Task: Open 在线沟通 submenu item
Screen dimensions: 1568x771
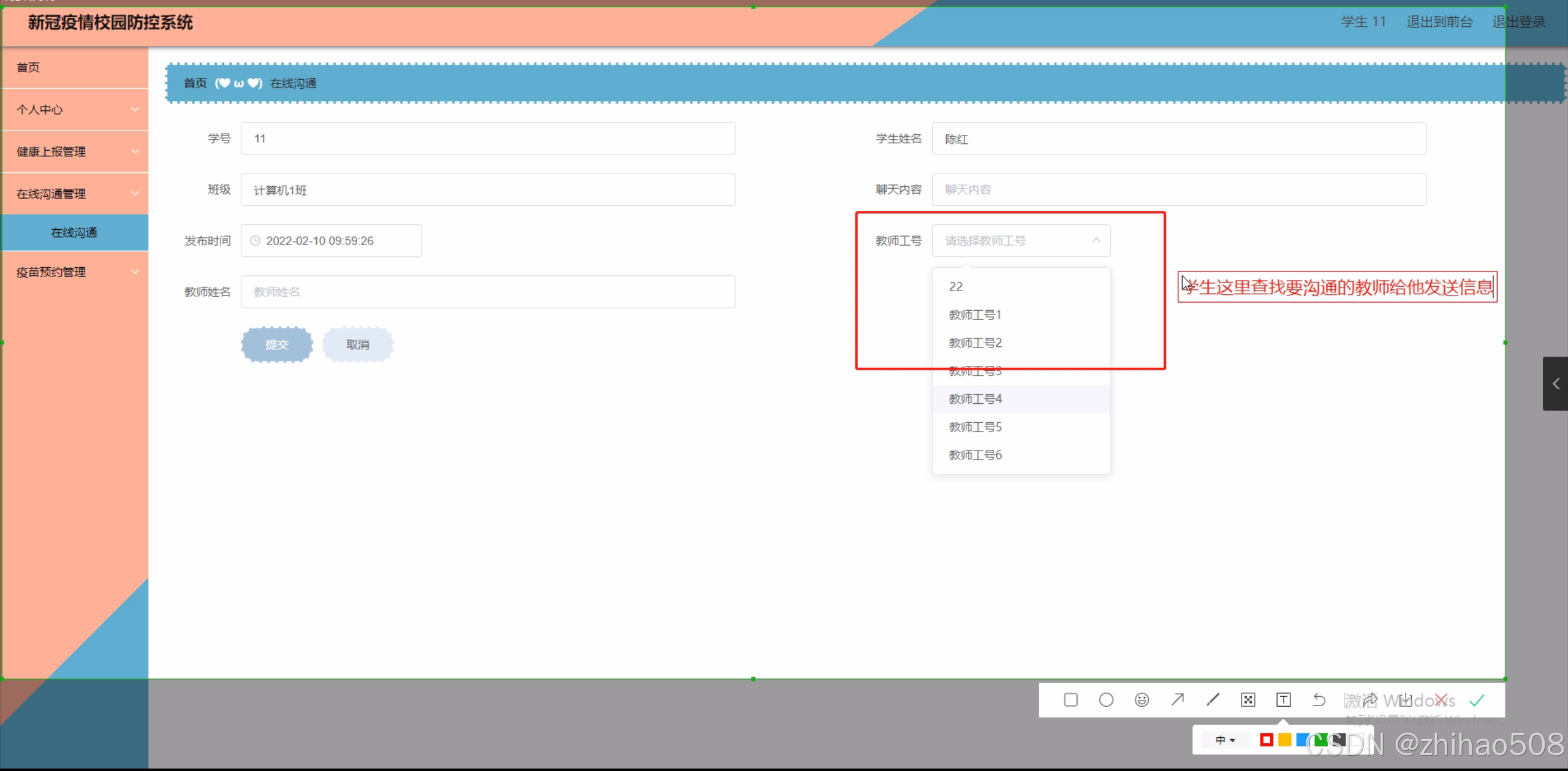Action: coord(74,233)
